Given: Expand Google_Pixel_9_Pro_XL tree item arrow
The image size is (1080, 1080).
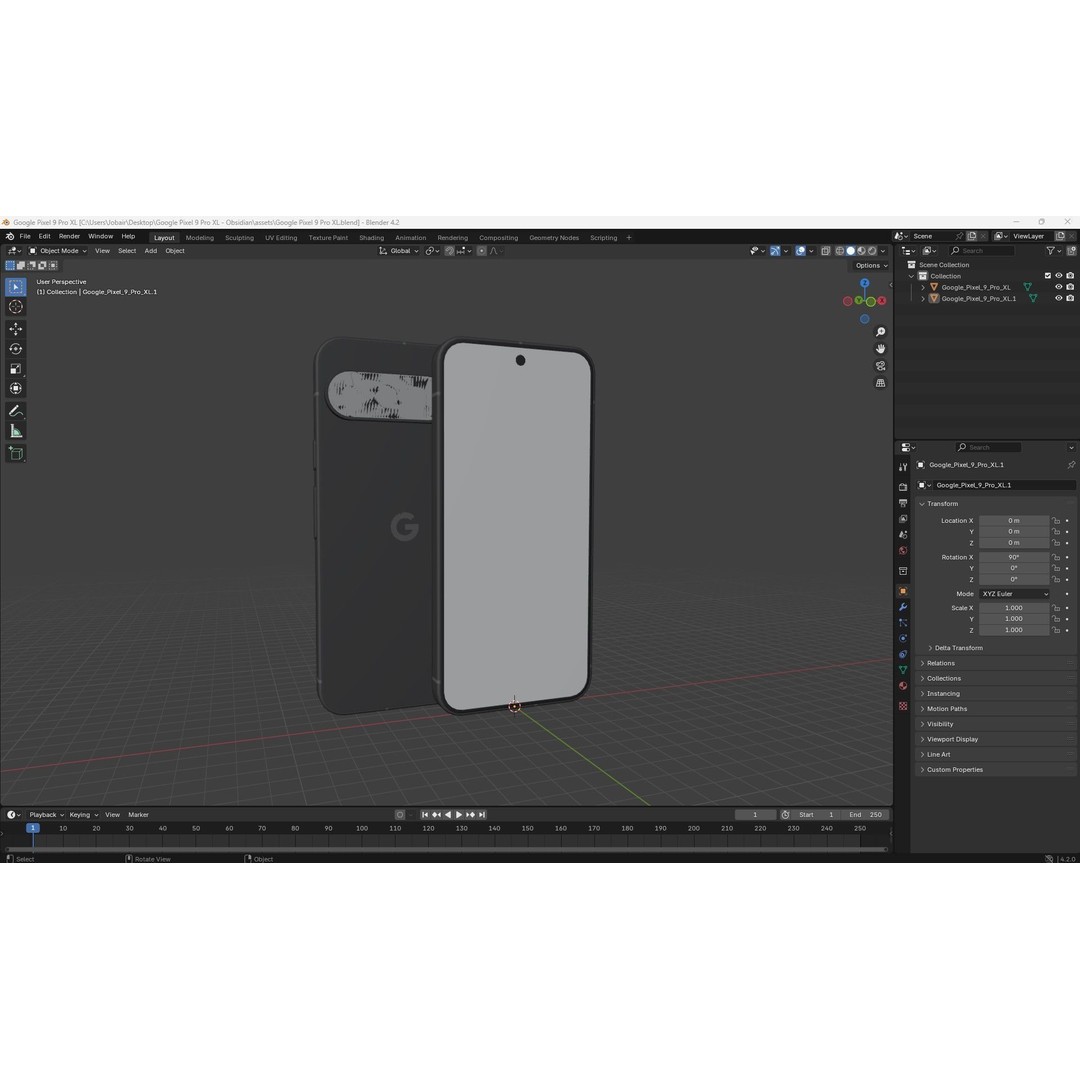Looking at the screenshot, I should tap(923, 288).
